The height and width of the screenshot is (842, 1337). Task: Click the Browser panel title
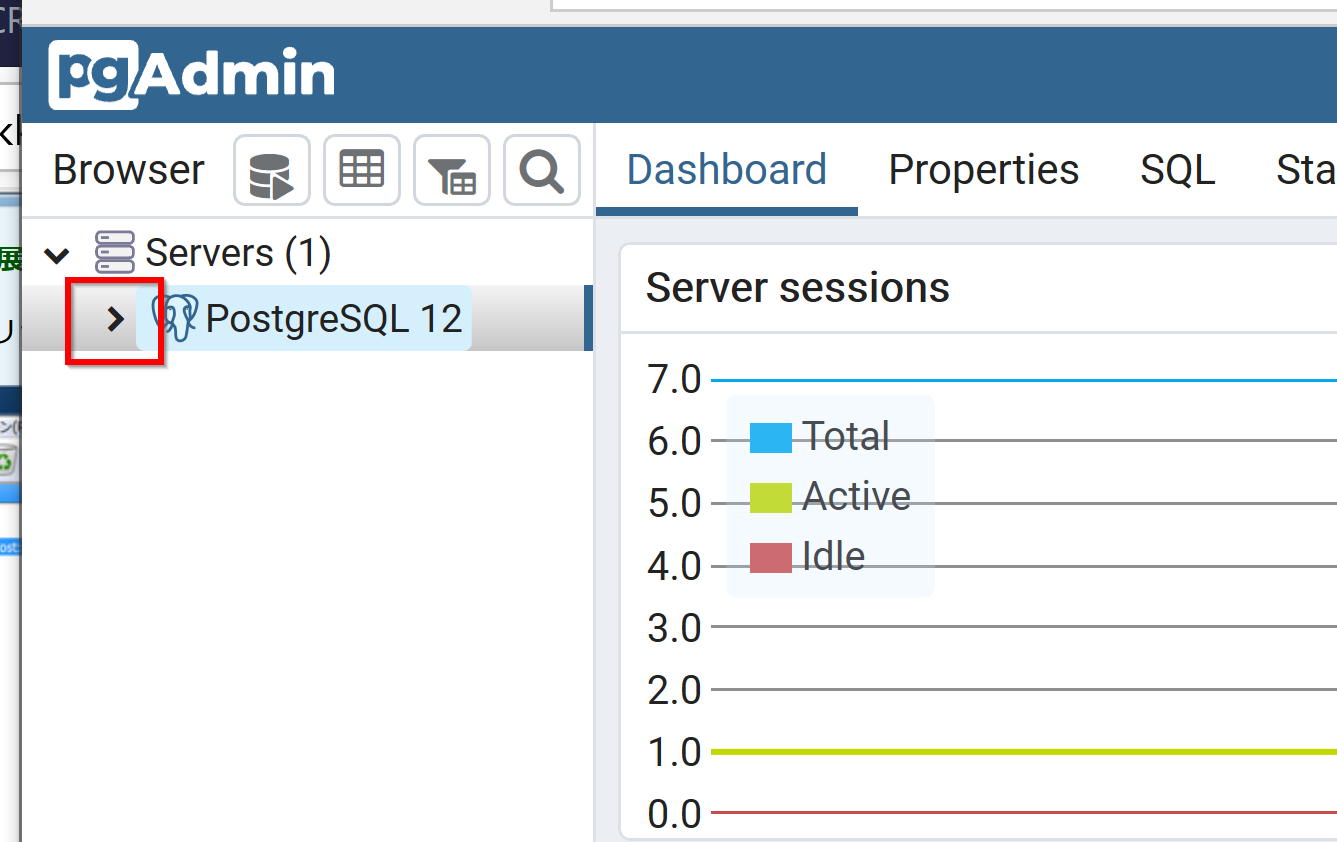point(129,170)
